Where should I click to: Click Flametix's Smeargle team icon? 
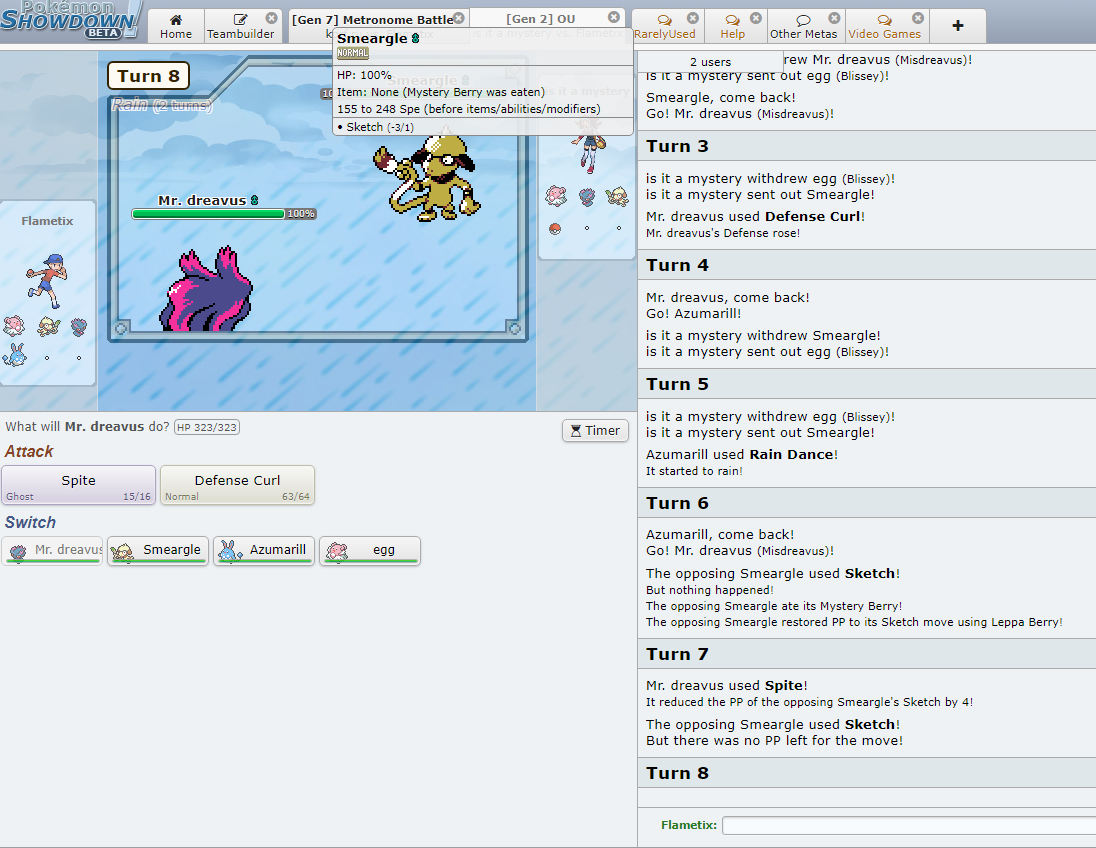tap(48, 326)
